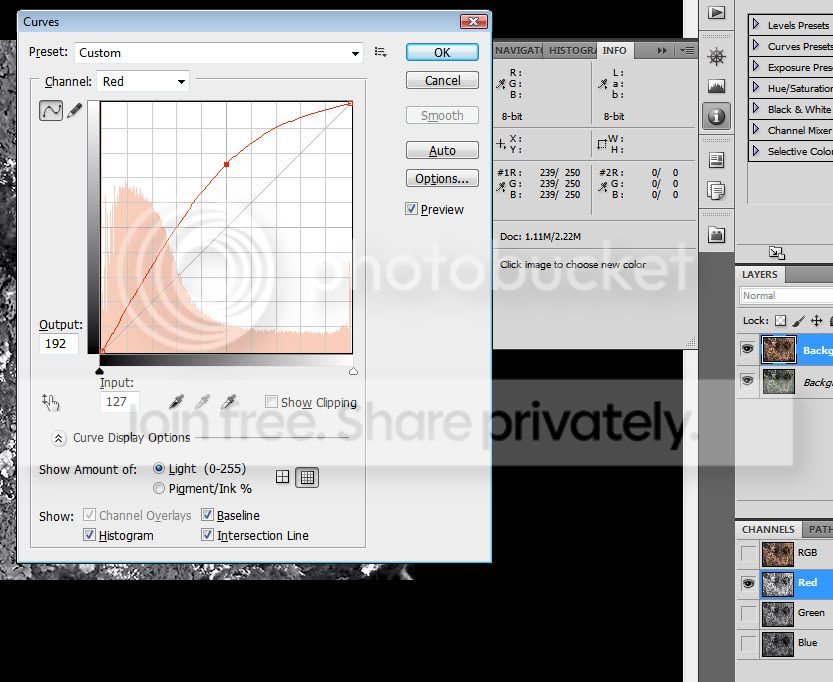Open the preset options menu icon
Image resolution: width=833 pixels, height=682 pixels.
pyautogui.click(x=381, y=52)
